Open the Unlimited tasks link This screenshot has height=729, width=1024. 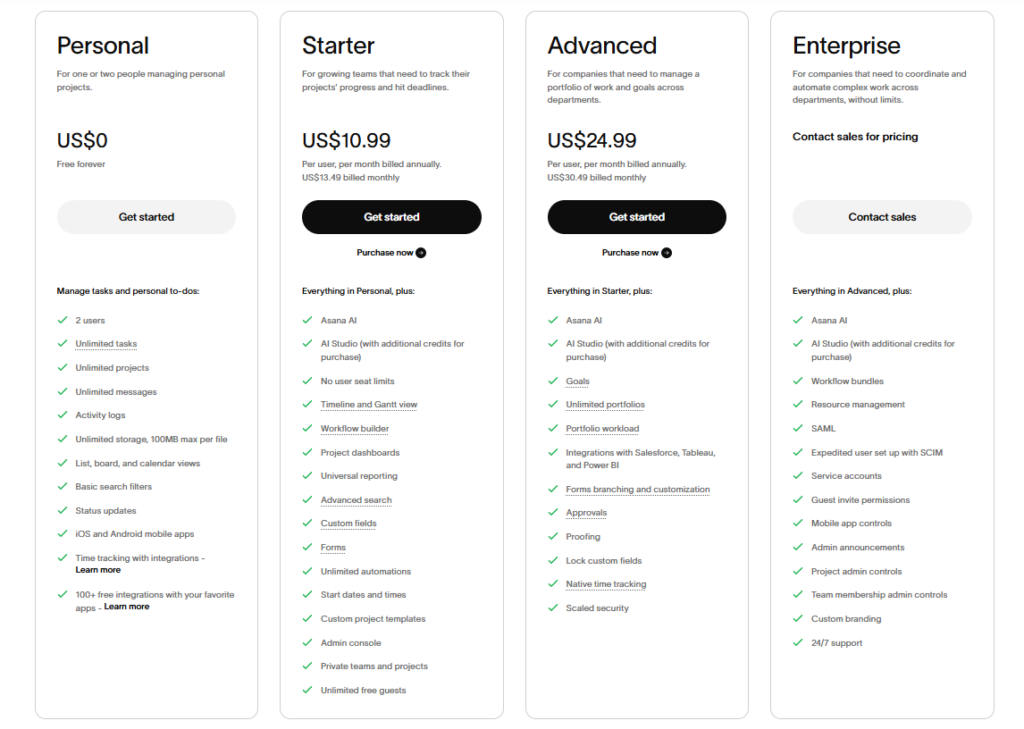(105, 343)
